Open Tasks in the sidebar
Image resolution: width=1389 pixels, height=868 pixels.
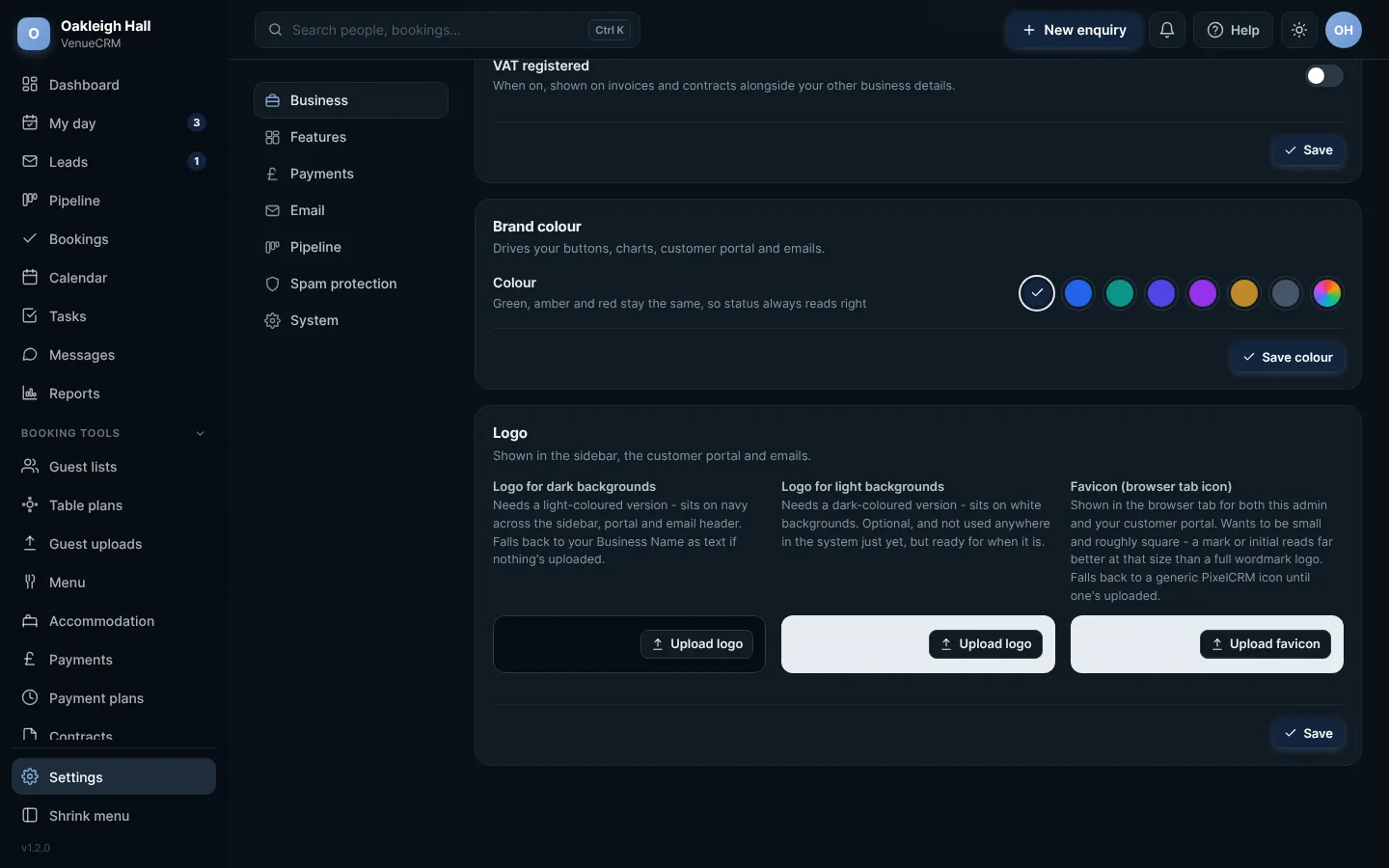point(114,316)
